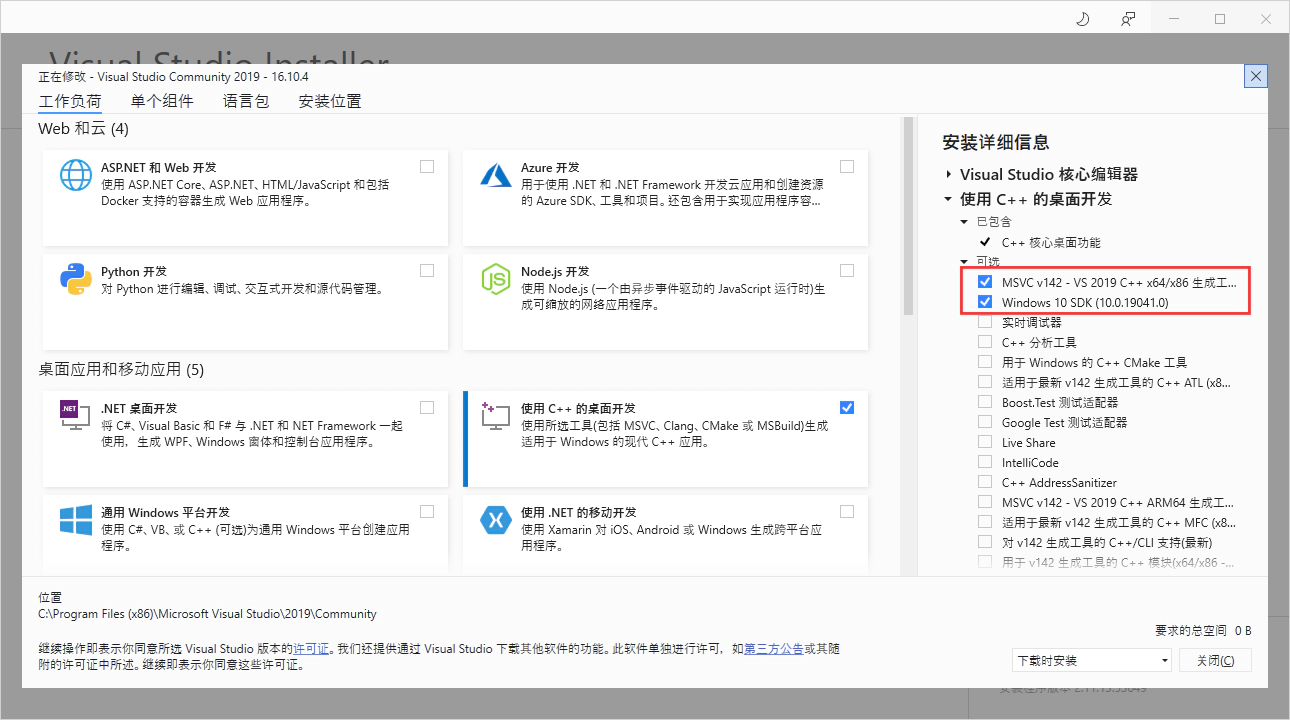Click the Azure 开发 workload icon
The image size is (1290, 720).
[x=496, y=175]
